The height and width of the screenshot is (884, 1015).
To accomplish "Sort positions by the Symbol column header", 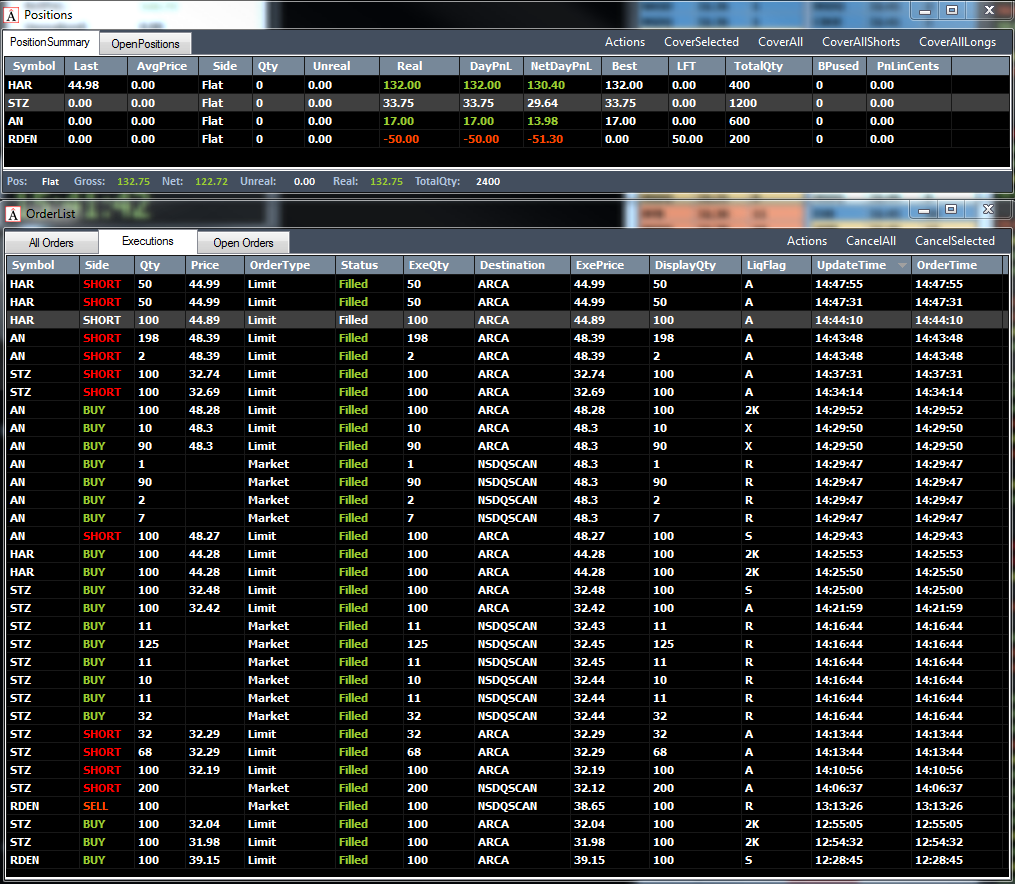I will (x=34, y=66).
